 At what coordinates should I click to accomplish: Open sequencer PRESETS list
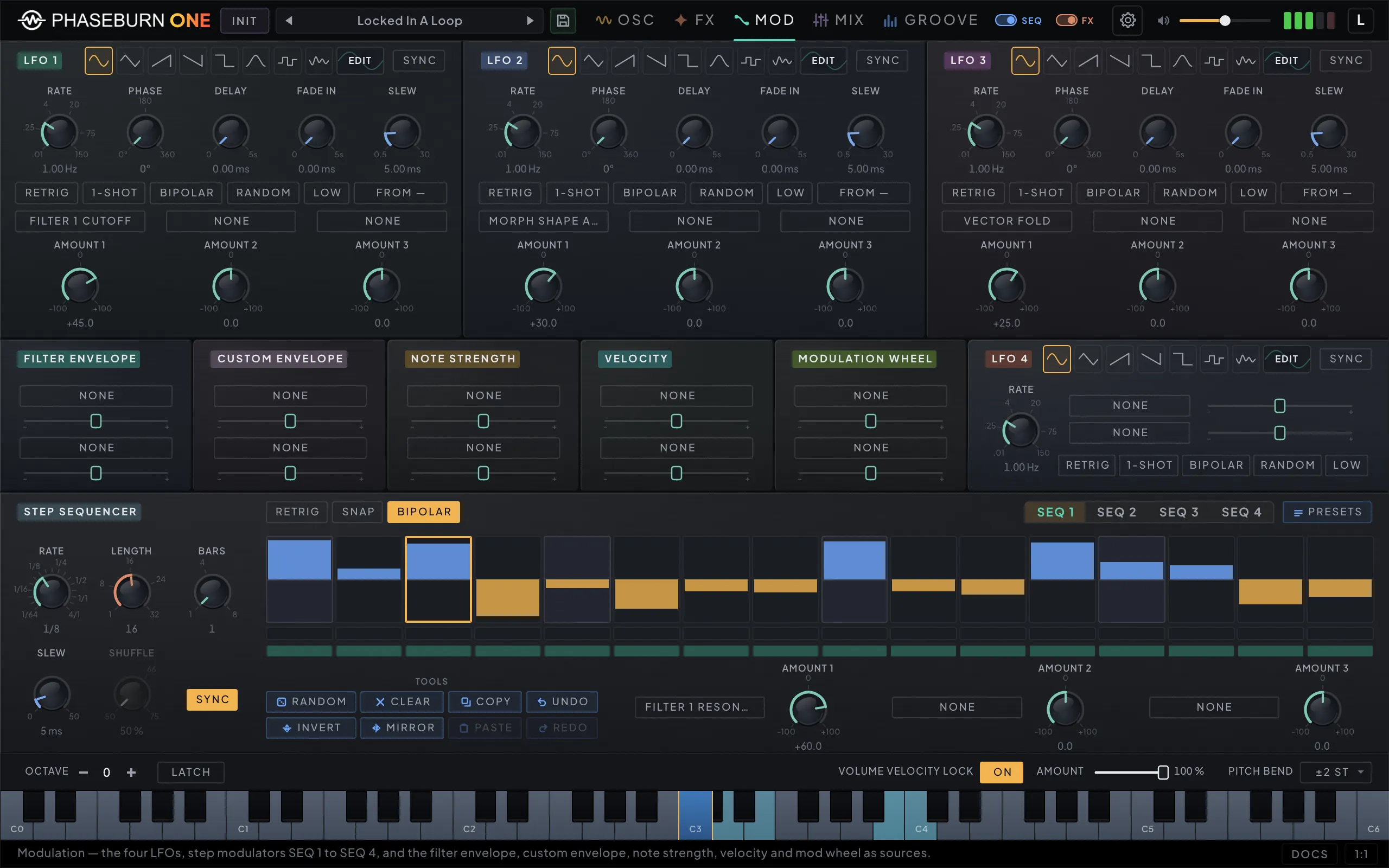click(1327, 512)
